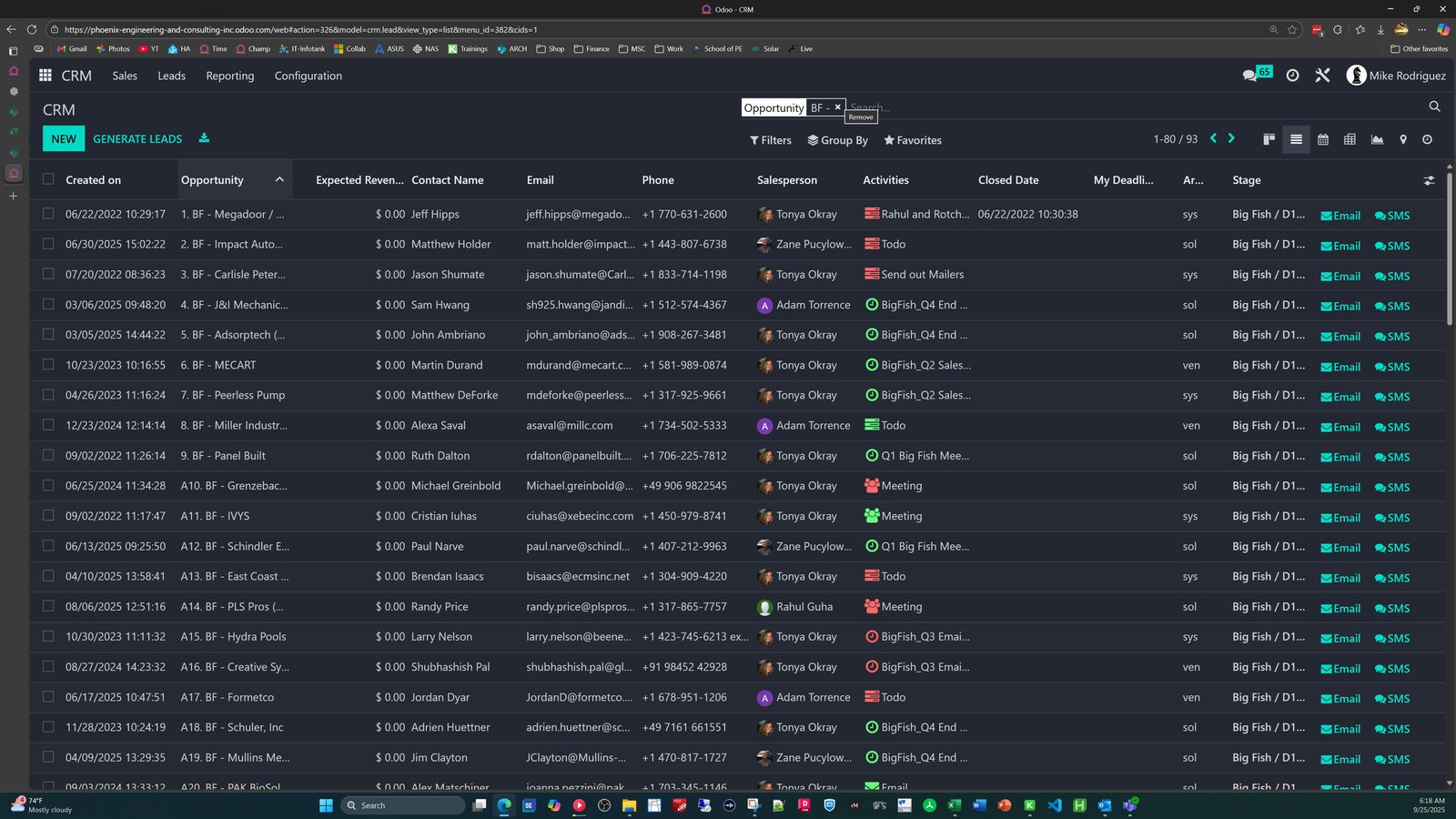Open Windows Start menu
This screenshot has width=1456, height=819.
coord(326,805)
